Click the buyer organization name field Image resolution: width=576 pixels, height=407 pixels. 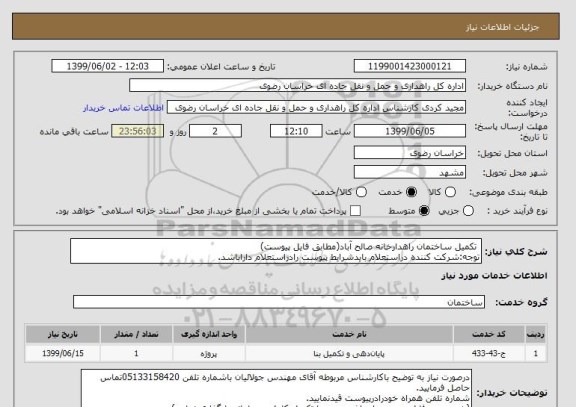(x=297, y=86)
